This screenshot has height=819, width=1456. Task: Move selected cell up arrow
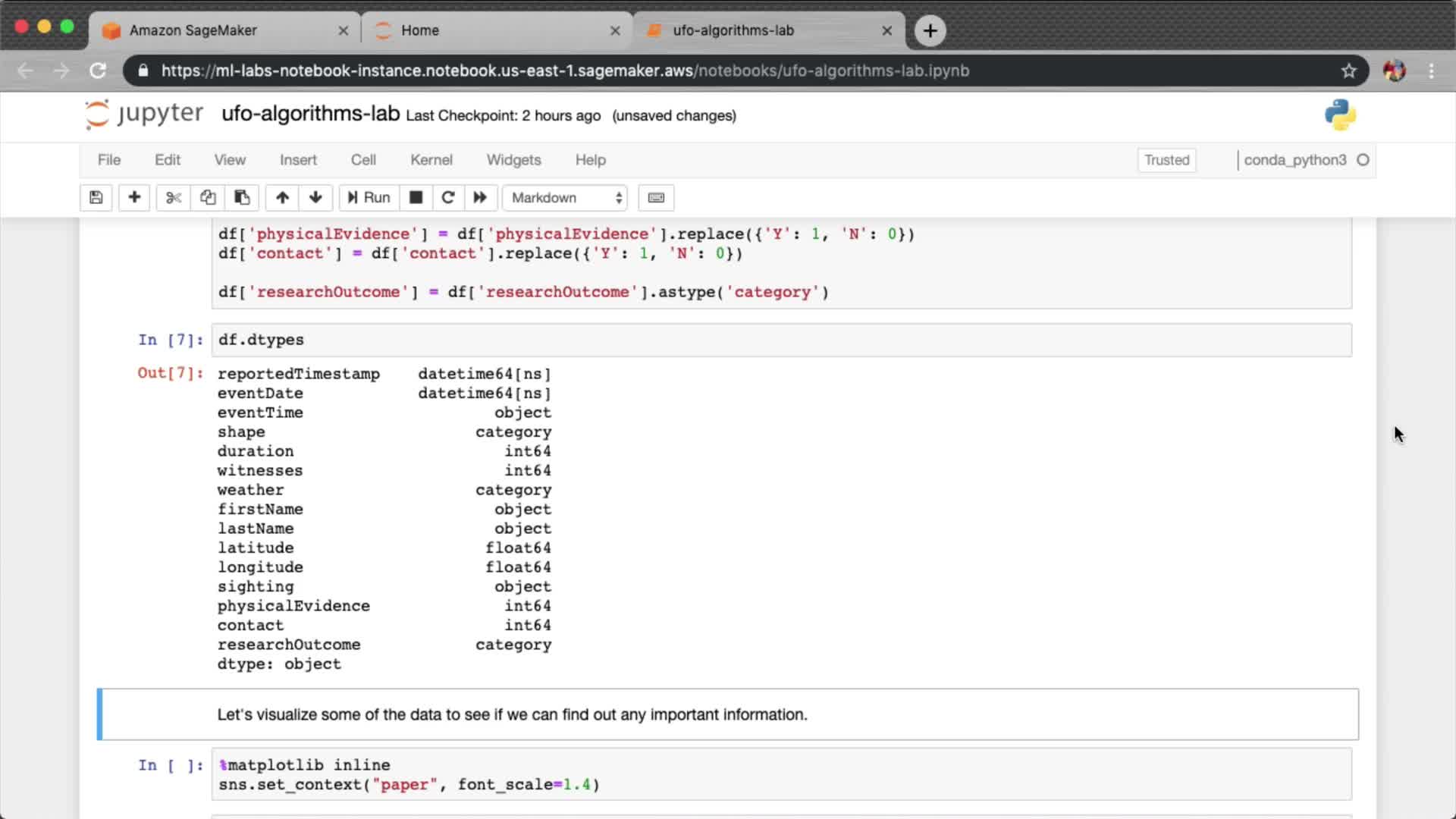point(282,198)
